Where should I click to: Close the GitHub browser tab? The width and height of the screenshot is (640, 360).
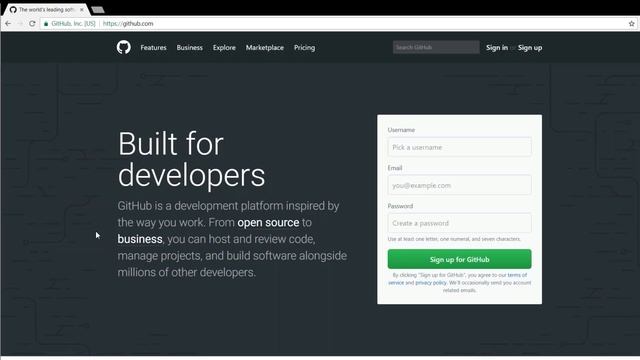pyautogui.click(x=82, y=9)
